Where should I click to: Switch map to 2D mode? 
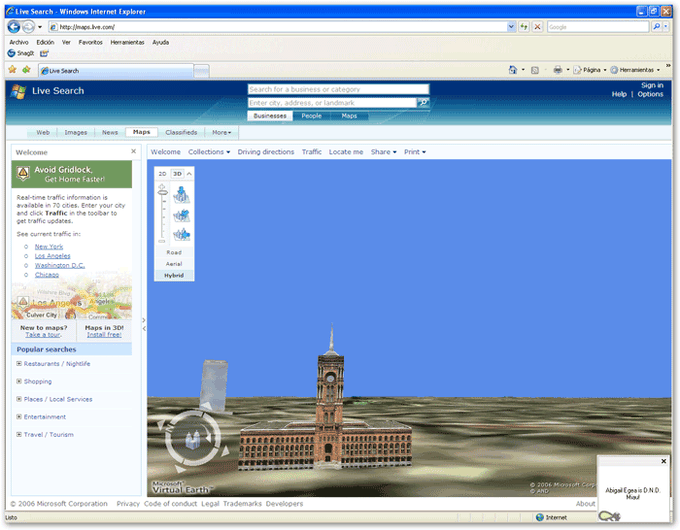(162, 173)
